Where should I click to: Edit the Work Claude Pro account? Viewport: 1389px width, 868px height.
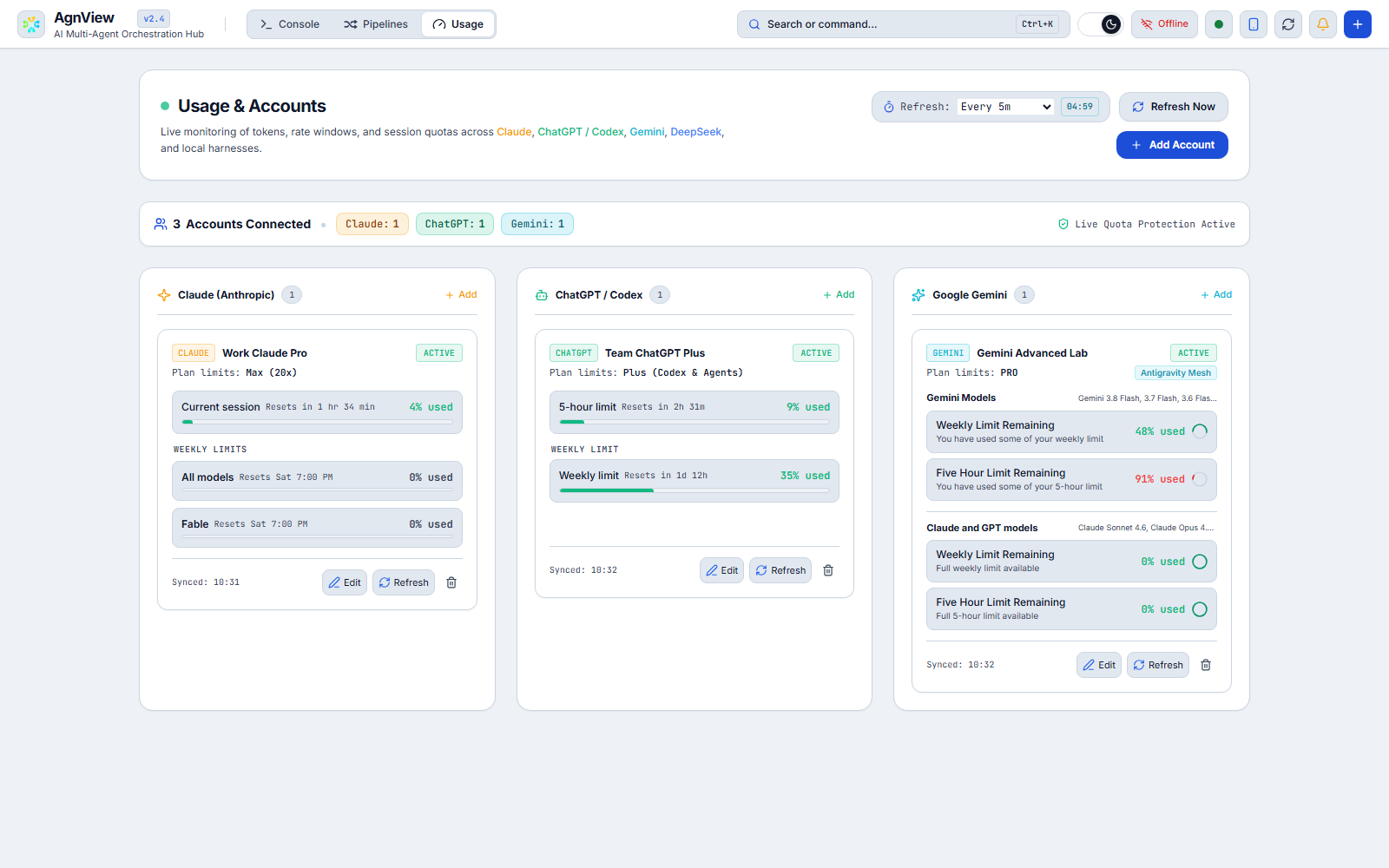coord(345,582)
